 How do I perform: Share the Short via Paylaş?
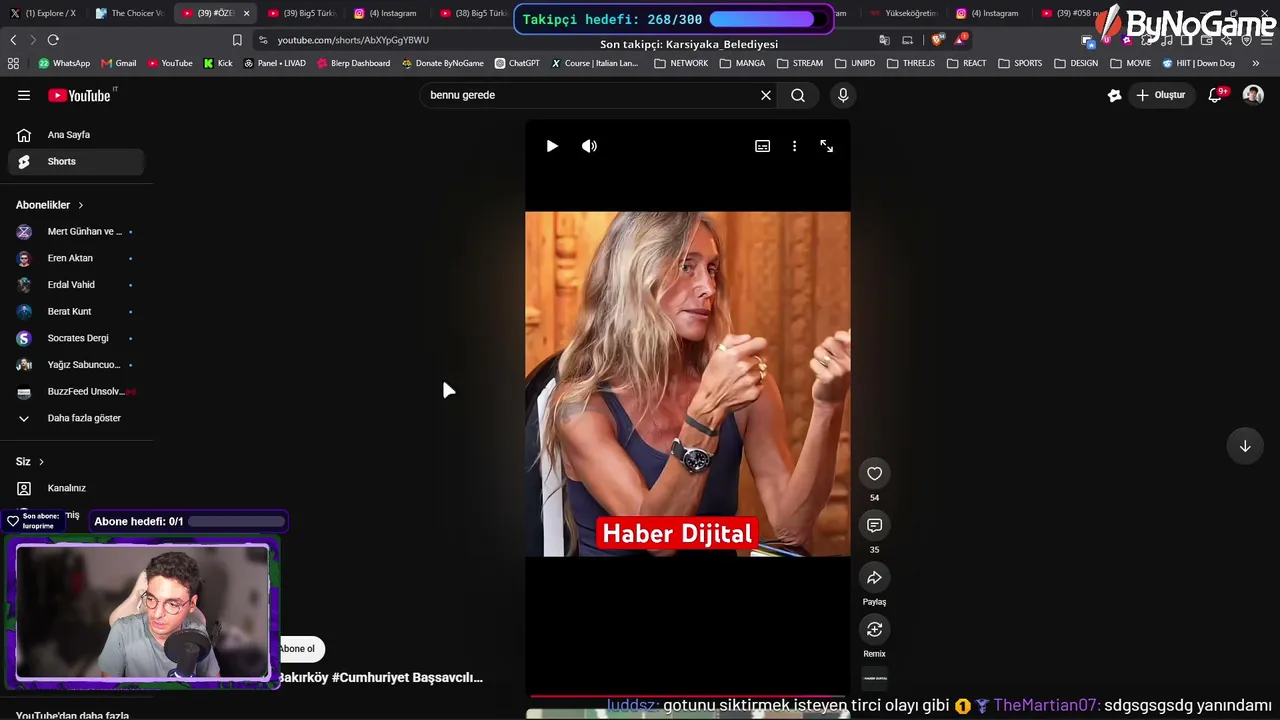[x=874, y=577]
